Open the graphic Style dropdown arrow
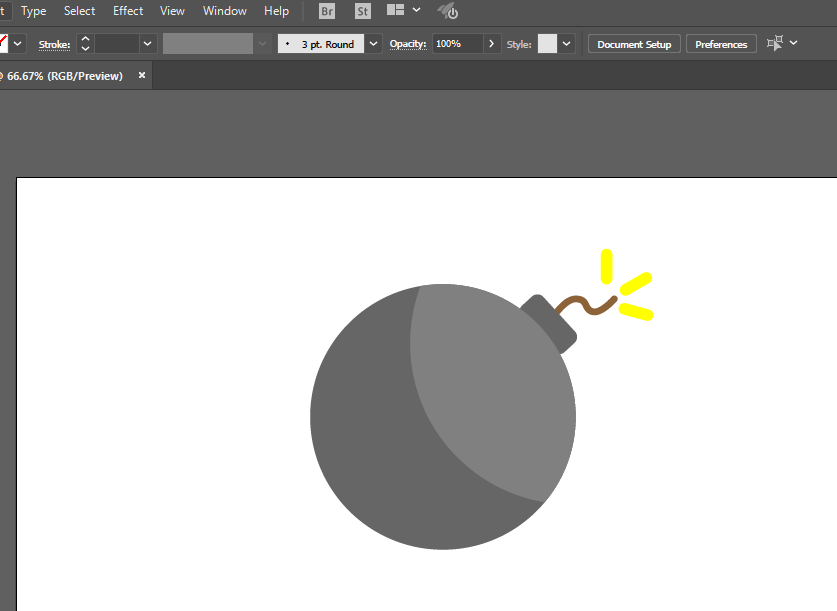The width and height of the screenshot is (837, 611). (566, 44)
